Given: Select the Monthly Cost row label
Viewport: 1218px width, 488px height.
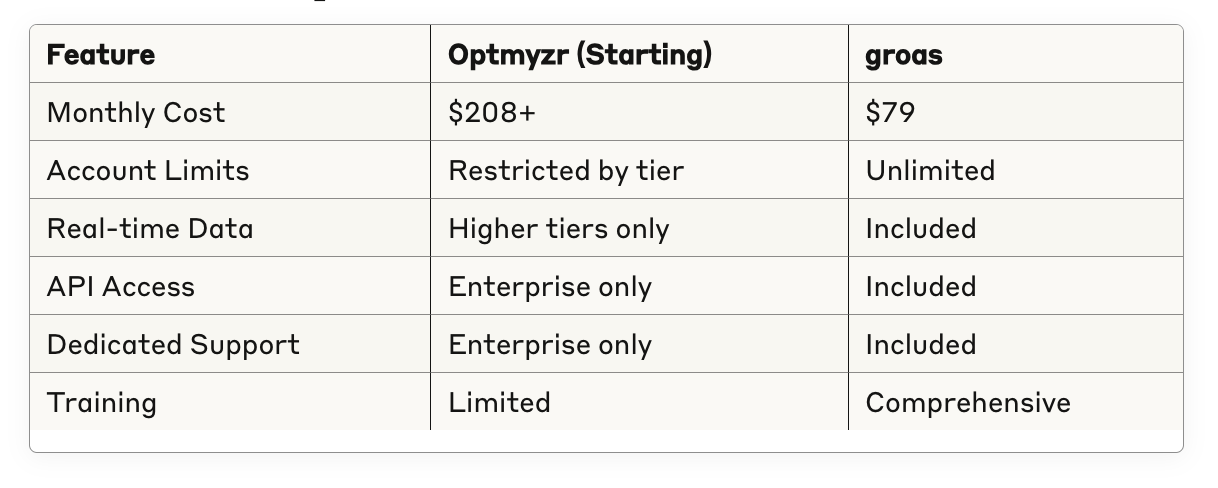Looking at the screenshot, I should (x=136, y=112).
